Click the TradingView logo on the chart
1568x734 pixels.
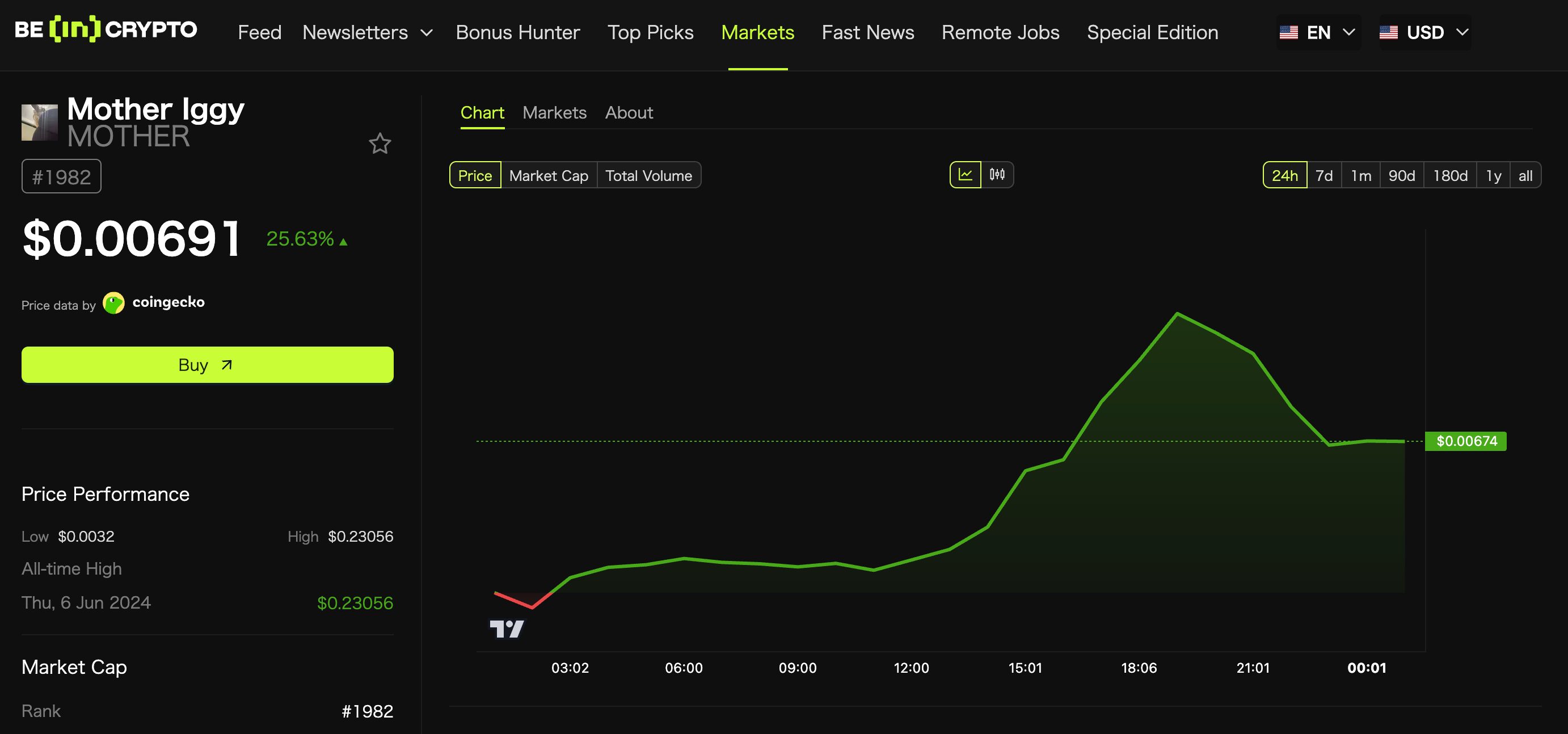(507, 630)
